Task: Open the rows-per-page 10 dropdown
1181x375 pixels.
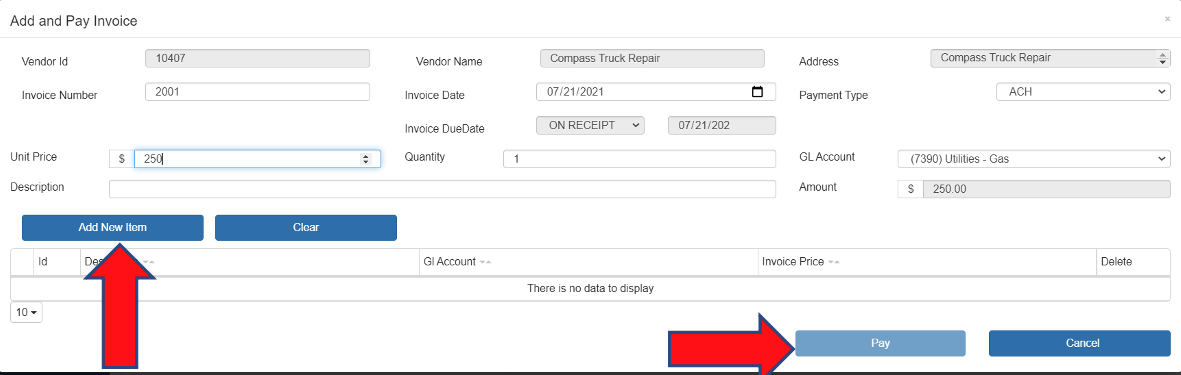Action: pyautogui.click(x=26, y=312)
